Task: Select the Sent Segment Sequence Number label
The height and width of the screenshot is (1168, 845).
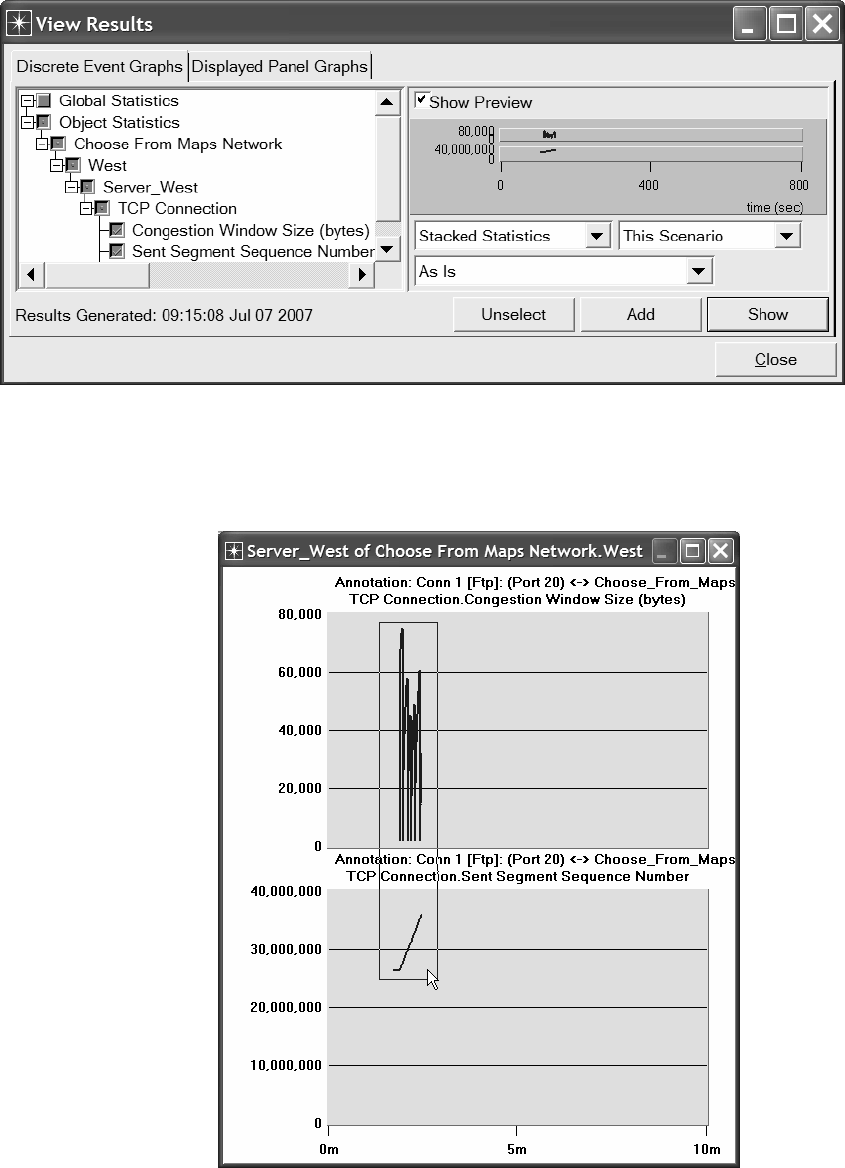Action: pyautogui.click(x=253, y=252)
